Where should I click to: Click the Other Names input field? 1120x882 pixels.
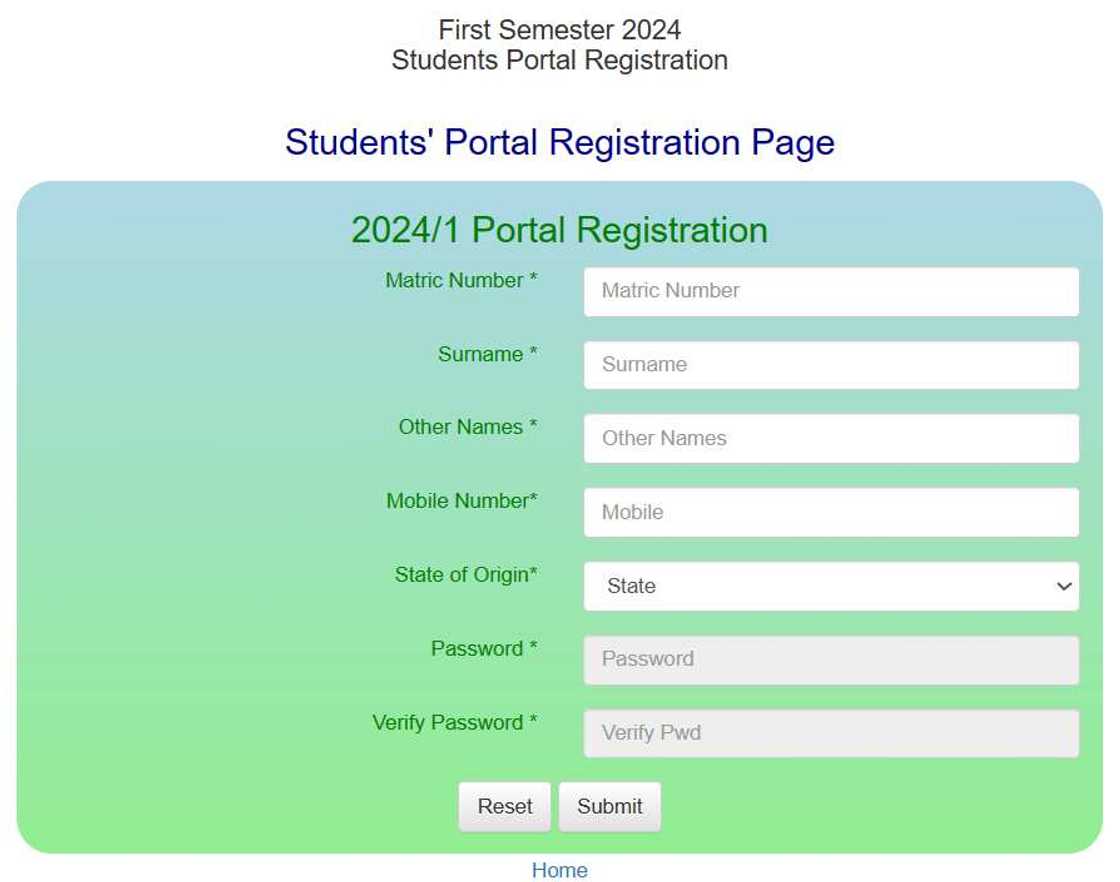pos(830,438)
